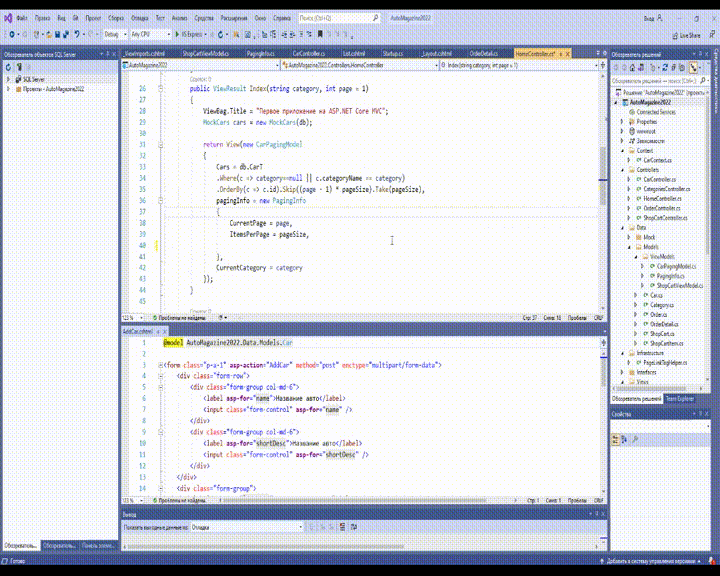This screenshot has width=720, height=576.
Task: Collapse the Controllers folder in Solution Explorer
Action: click(623, 169)
